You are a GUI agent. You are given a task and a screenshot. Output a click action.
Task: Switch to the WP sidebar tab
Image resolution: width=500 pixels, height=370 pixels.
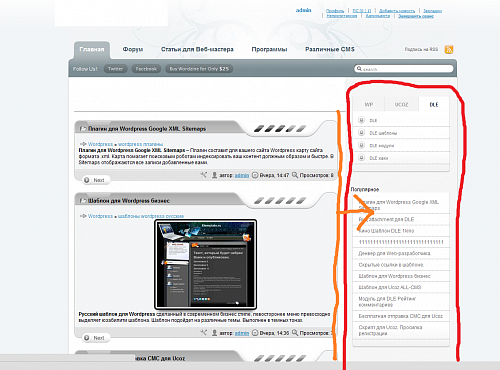369,104
